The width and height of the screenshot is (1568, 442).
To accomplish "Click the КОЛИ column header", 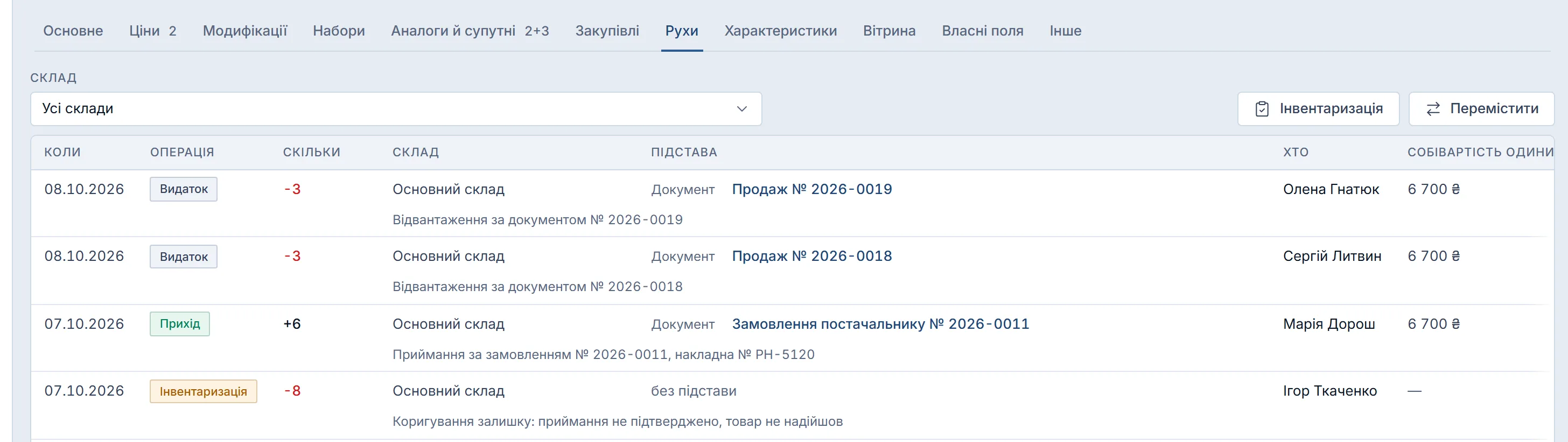I will 62,153.
